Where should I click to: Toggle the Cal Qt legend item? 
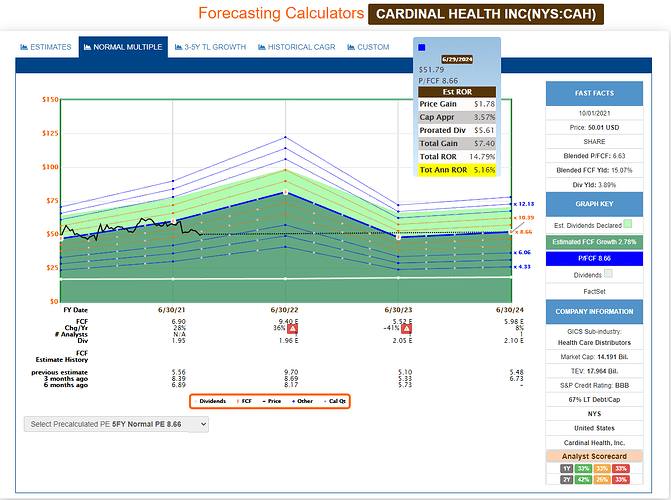point(334,400)
